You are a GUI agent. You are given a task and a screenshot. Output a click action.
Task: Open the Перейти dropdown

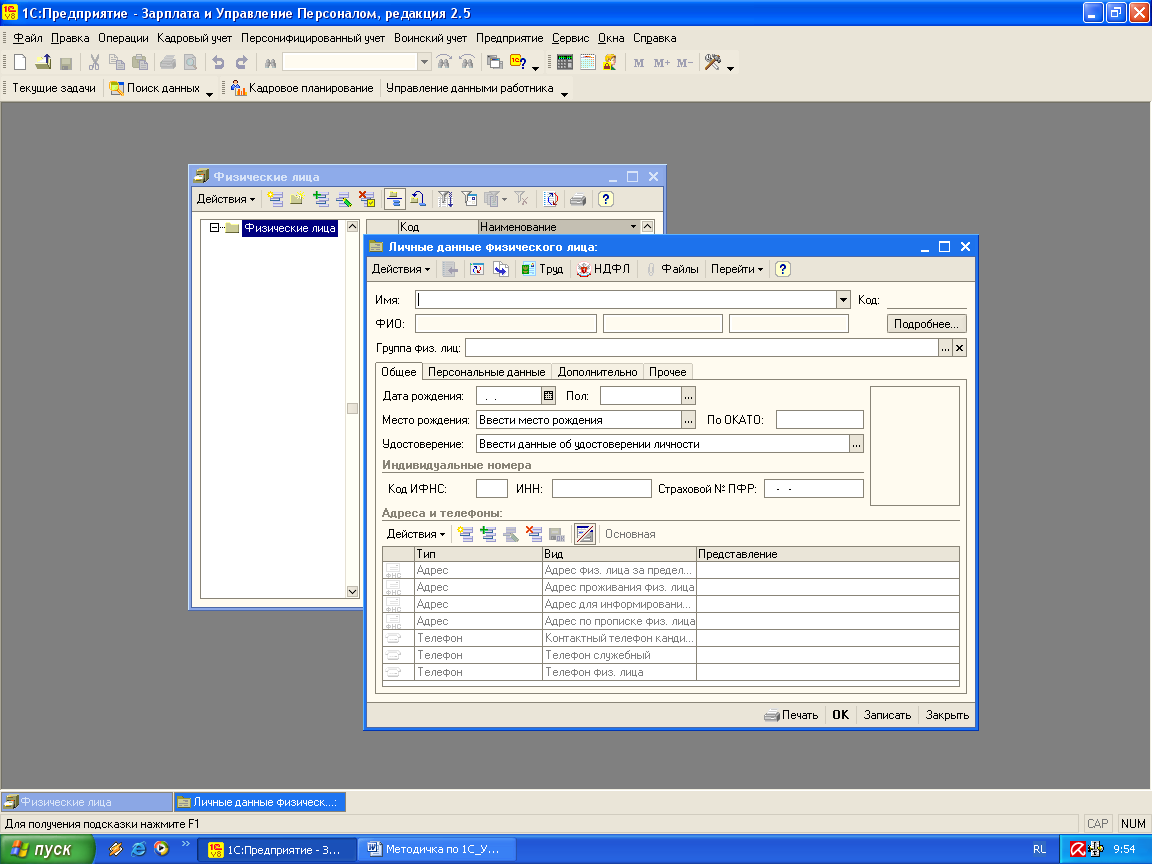pos(737,269)
